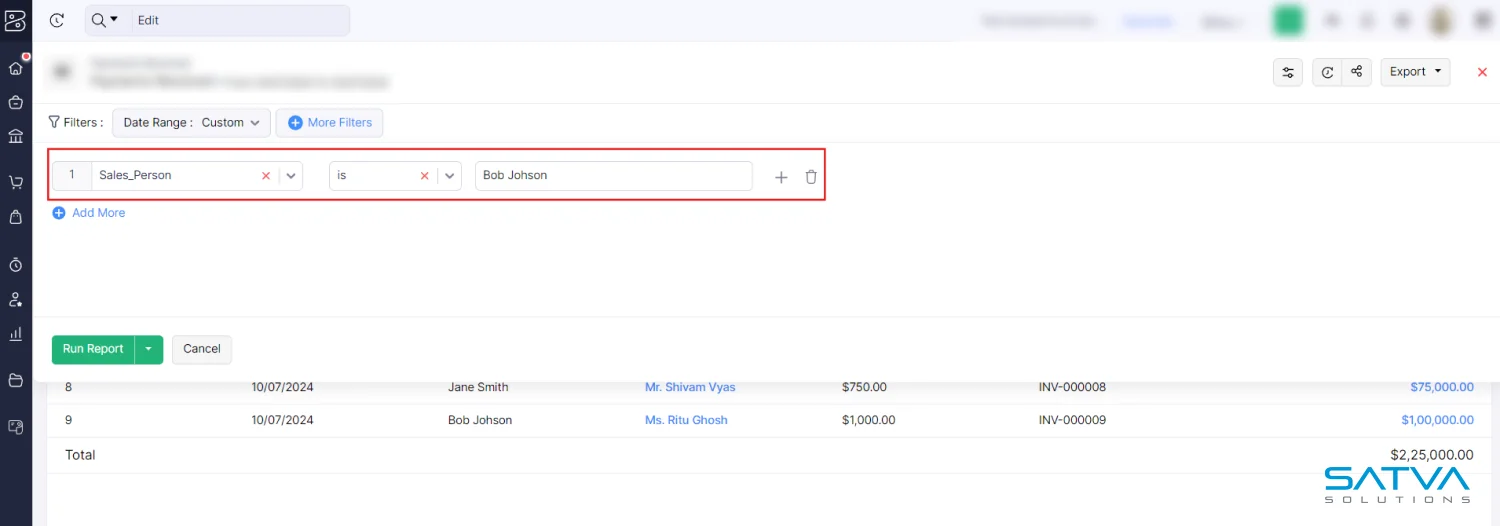Viewport: 1500px width, 526px height.
Task: Expand the 'is' comparator dropdown
Action: [450, 176]
